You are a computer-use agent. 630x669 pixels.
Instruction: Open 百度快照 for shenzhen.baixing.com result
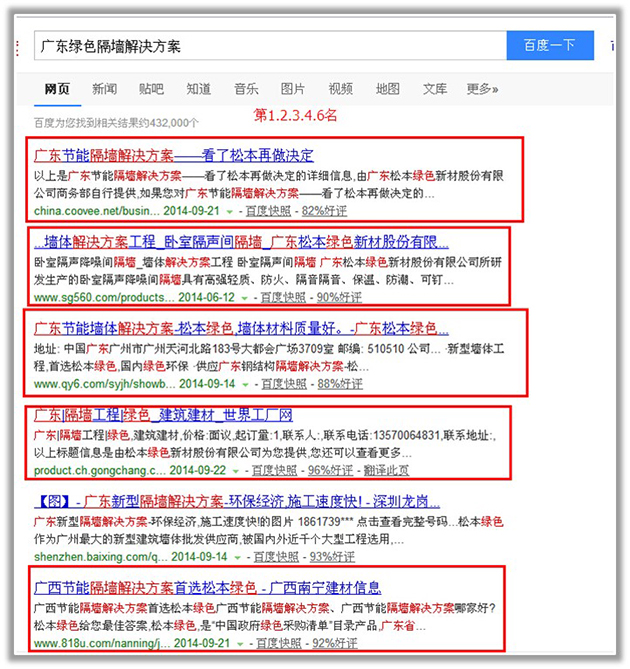pyautogui.click(x=276, y=557)
